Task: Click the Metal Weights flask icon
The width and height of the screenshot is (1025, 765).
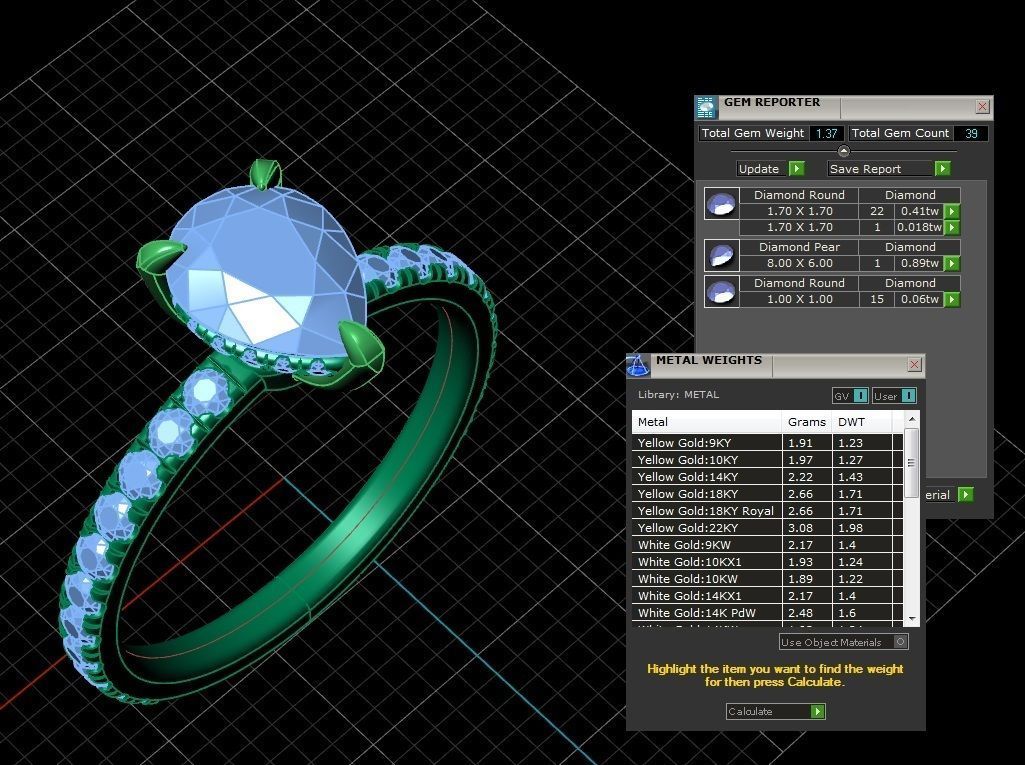Action: (639, 366)
